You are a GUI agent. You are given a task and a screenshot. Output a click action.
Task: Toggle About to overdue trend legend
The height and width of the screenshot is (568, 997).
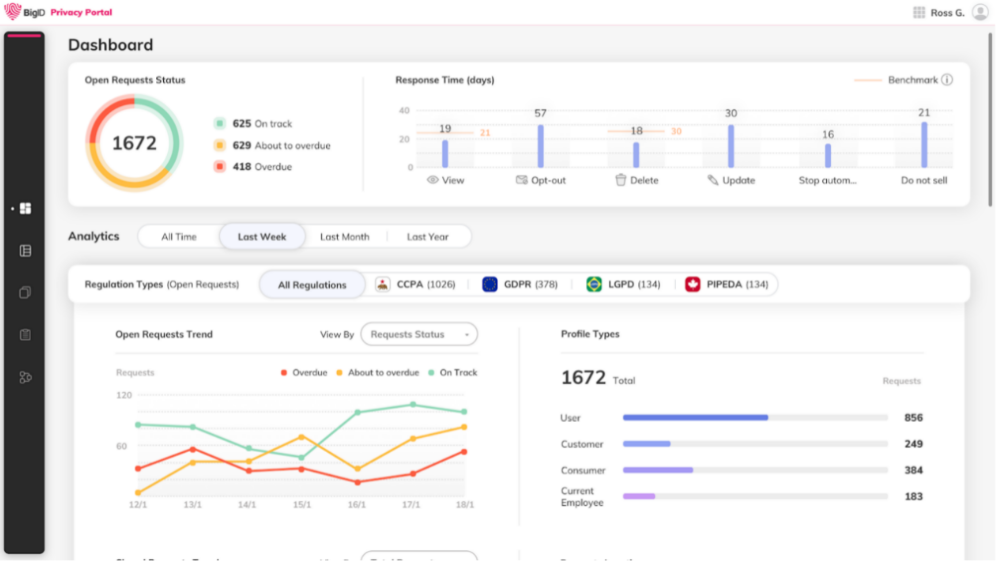[x=378, y=373]
